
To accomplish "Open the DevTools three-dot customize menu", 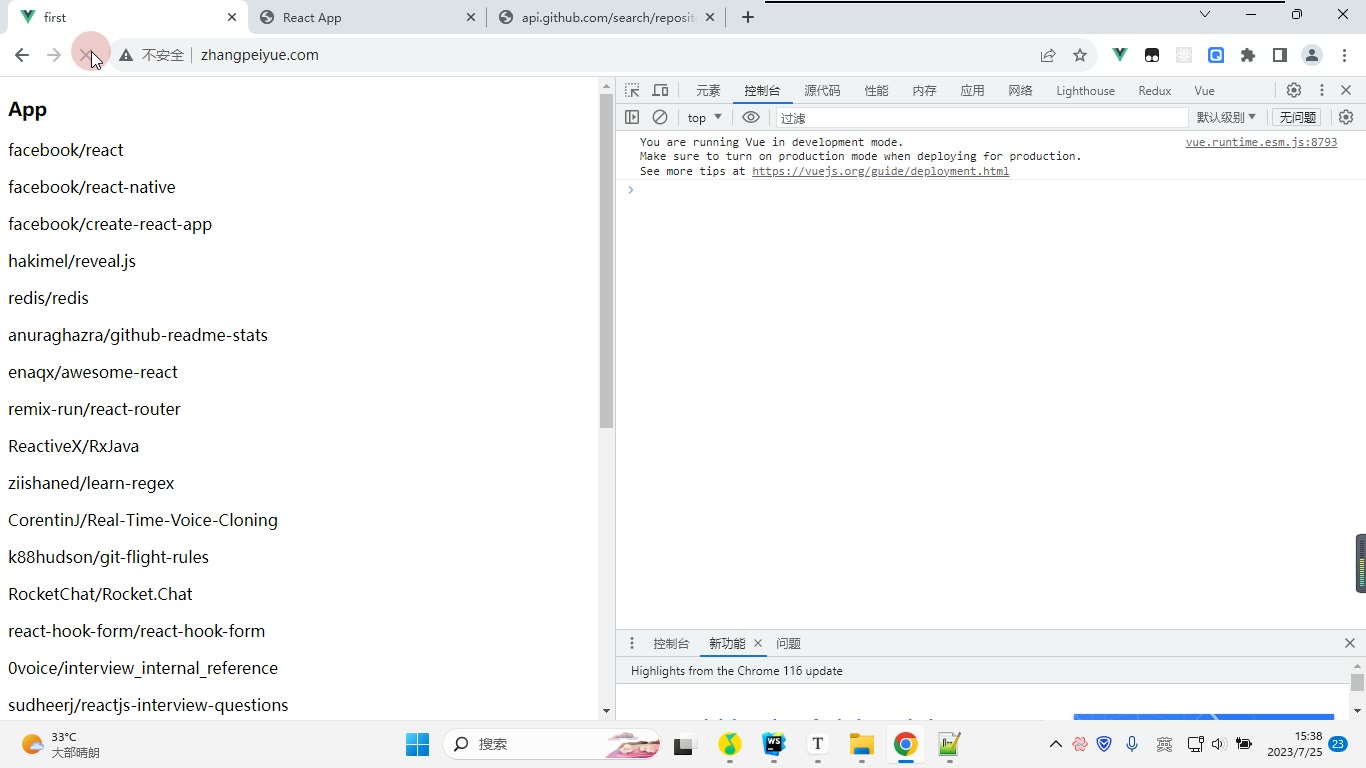I will [1321, 90].
